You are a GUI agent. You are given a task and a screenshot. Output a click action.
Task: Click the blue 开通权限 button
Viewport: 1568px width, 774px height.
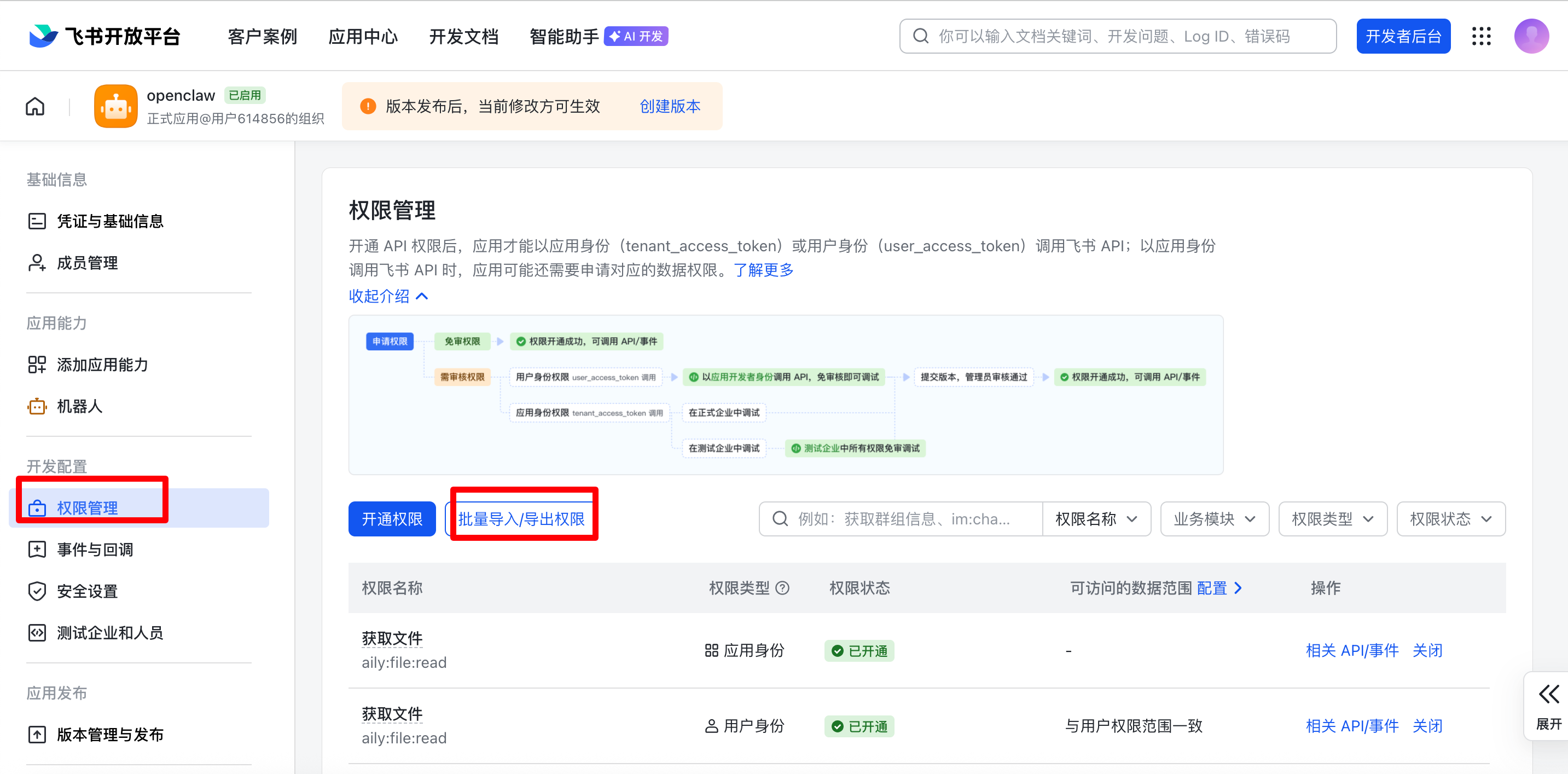point(391,519)
